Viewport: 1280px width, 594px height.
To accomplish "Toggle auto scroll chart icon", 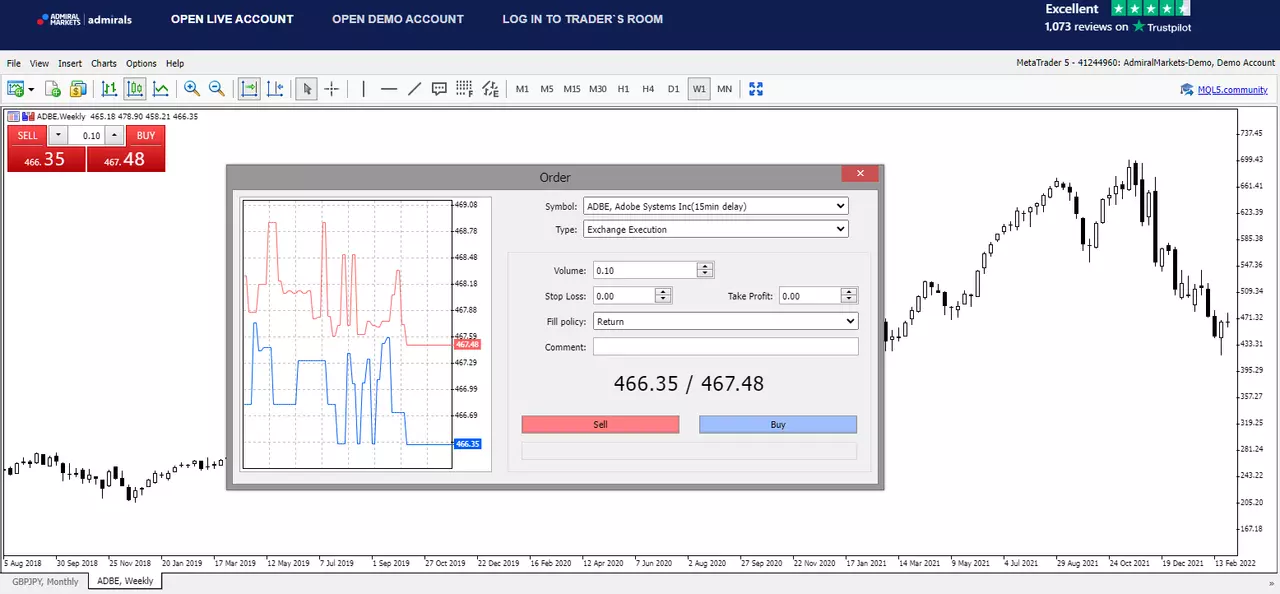I will coord(249,89).
